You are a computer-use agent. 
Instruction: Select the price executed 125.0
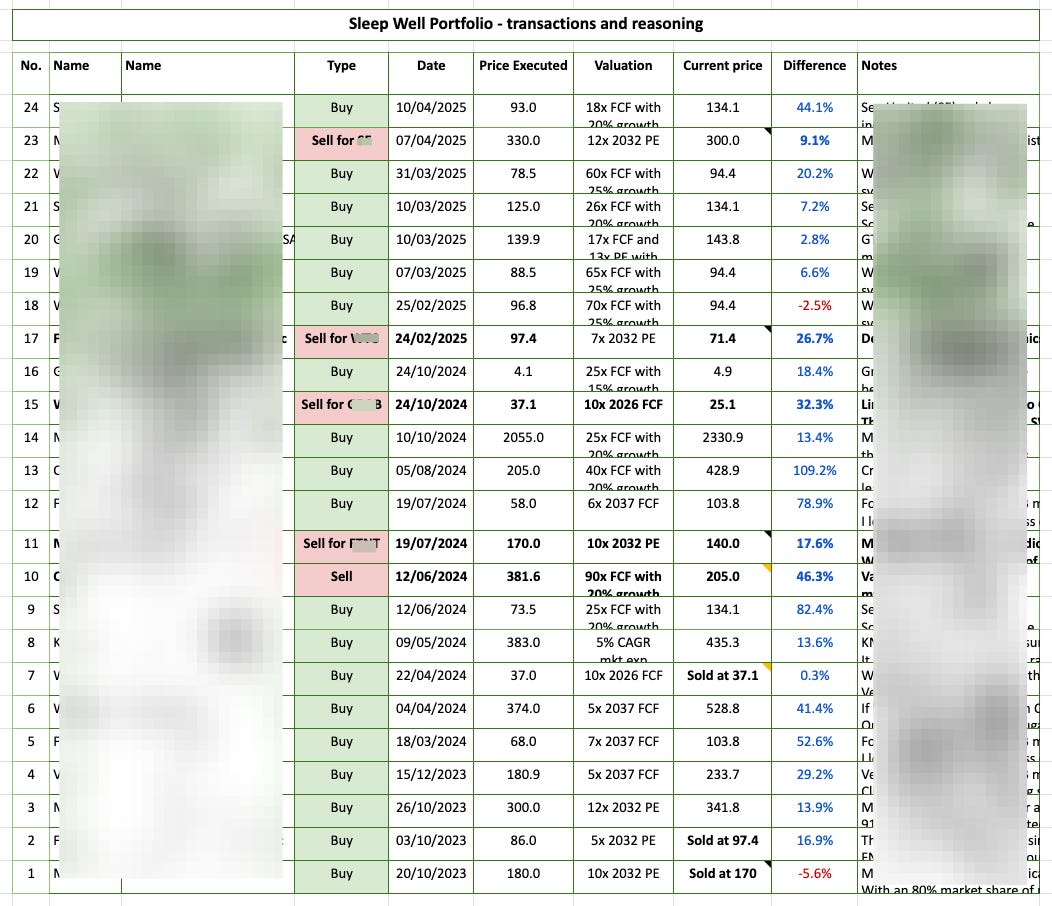coord(523,209)
